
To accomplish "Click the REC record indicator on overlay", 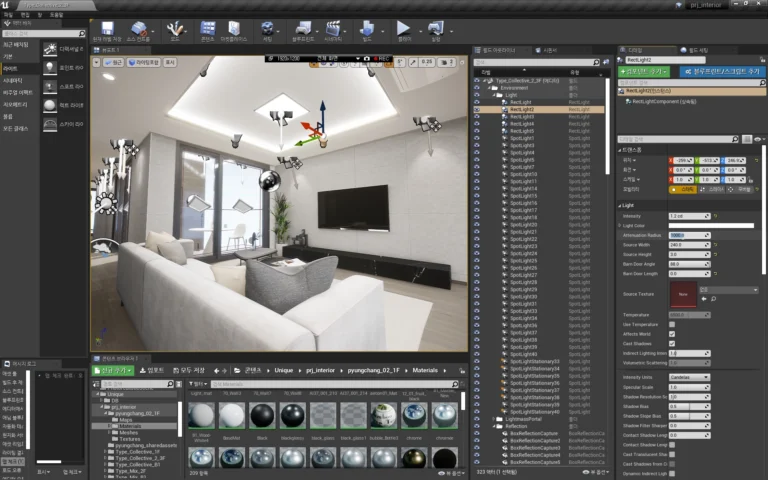I will [381, 59].
